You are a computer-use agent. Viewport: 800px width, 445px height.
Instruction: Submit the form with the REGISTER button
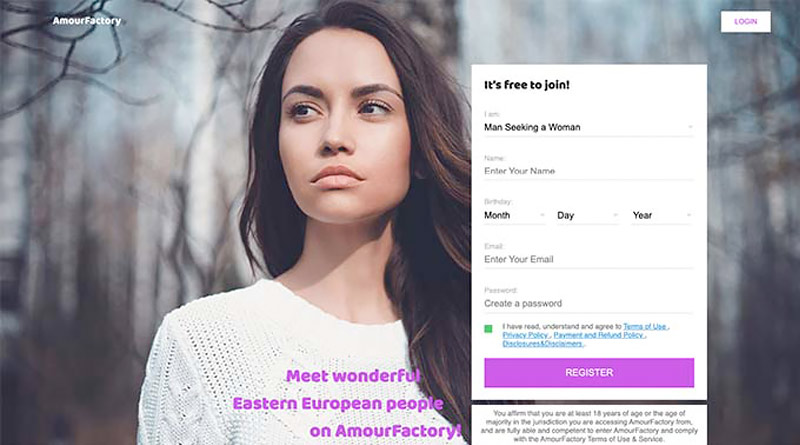(589, 373)
